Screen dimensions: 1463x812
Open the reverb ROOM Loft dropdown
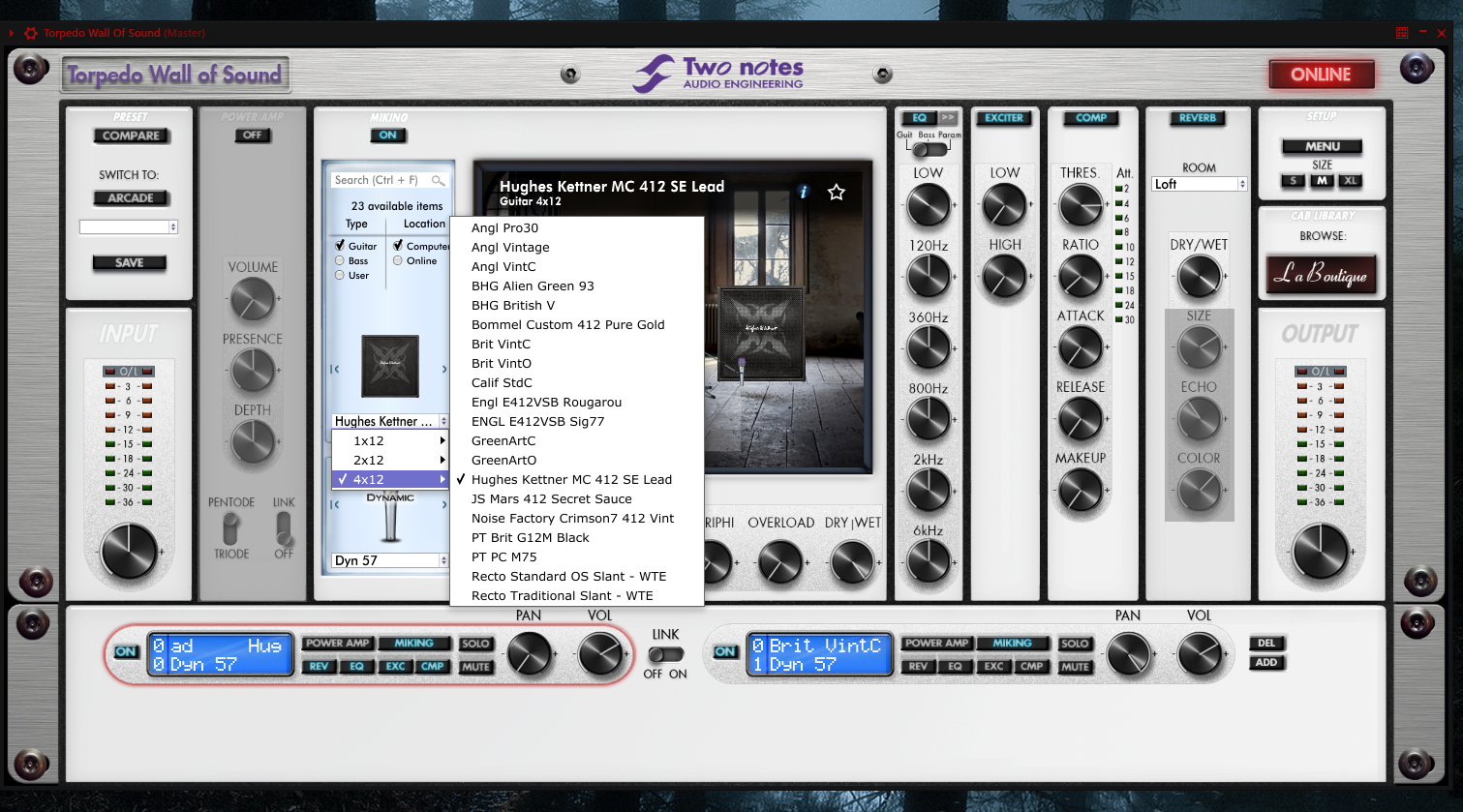point(1199,184)
